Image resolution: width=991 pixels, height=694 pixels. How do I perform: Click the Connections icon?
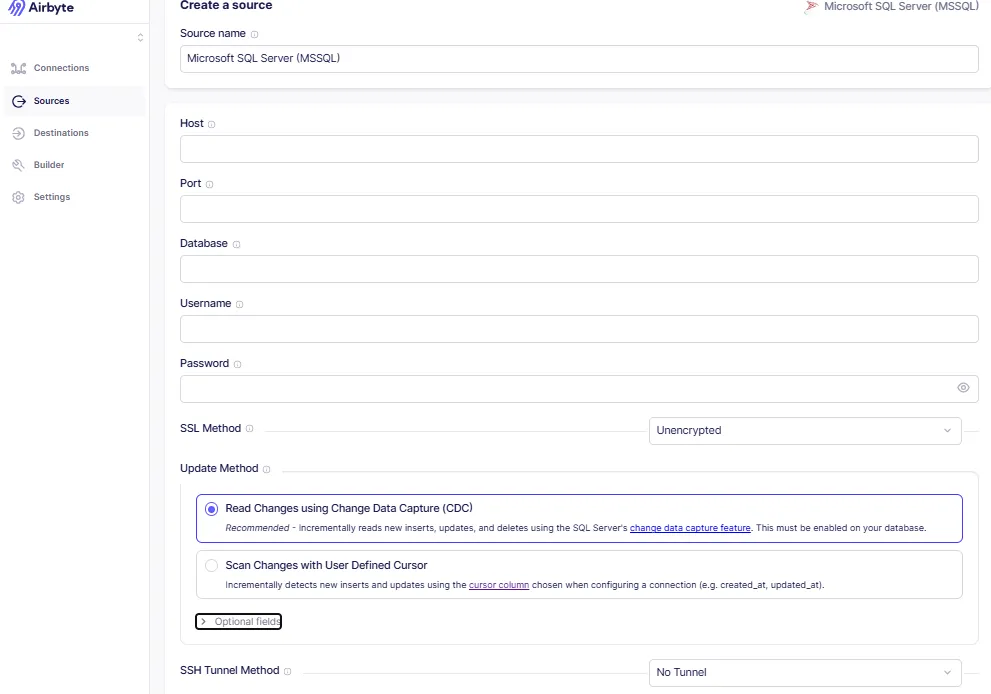pos(18,68)
